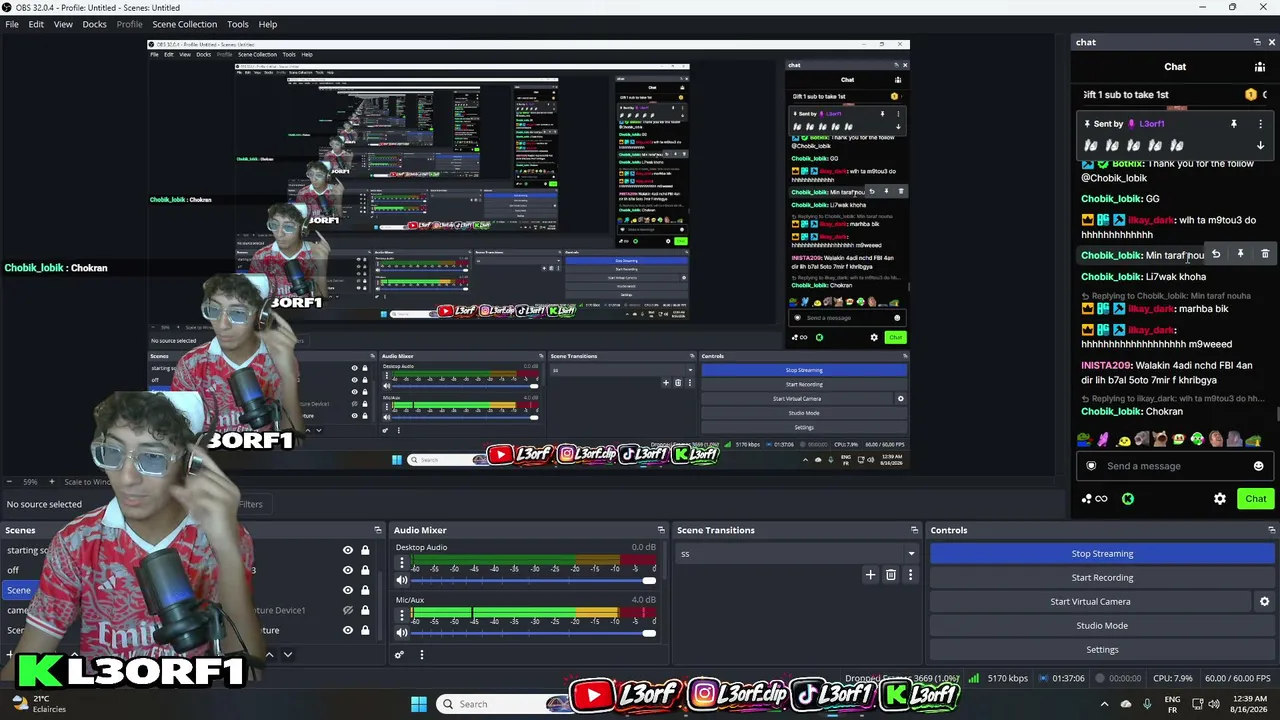The image size is (1280, 720).
Task: Toggle visibility of first source row eye
Action: [348, 550]
